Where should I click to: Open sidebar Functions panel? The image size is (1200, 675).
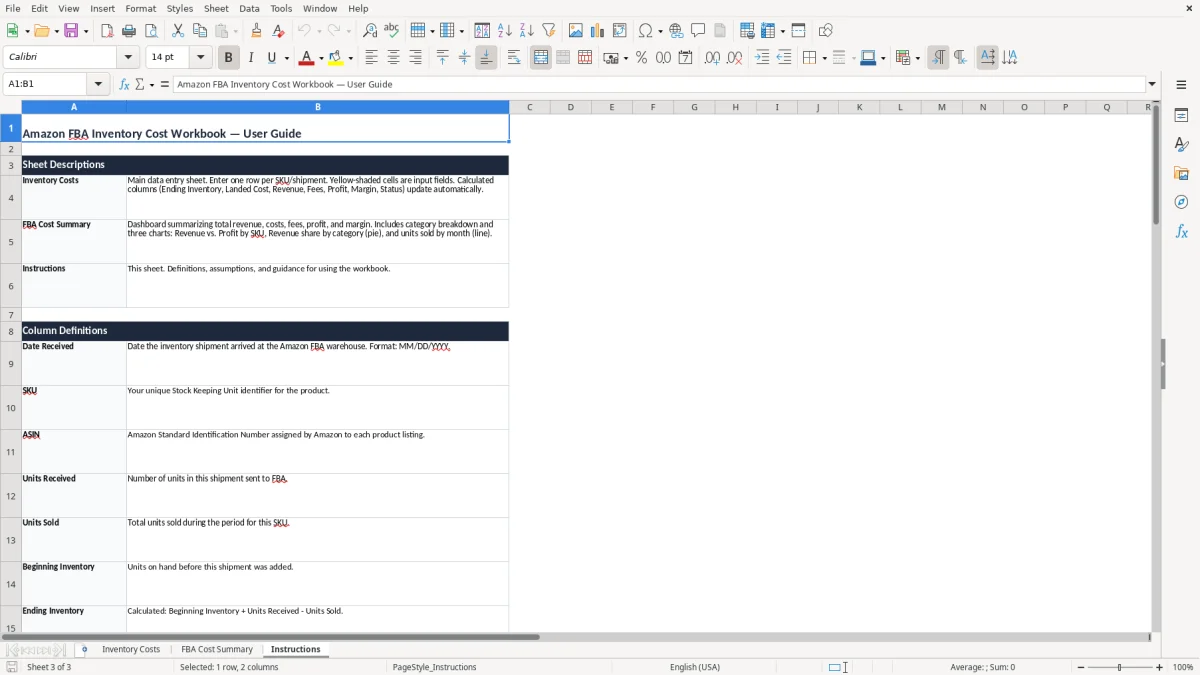[x=1181, y=231]
